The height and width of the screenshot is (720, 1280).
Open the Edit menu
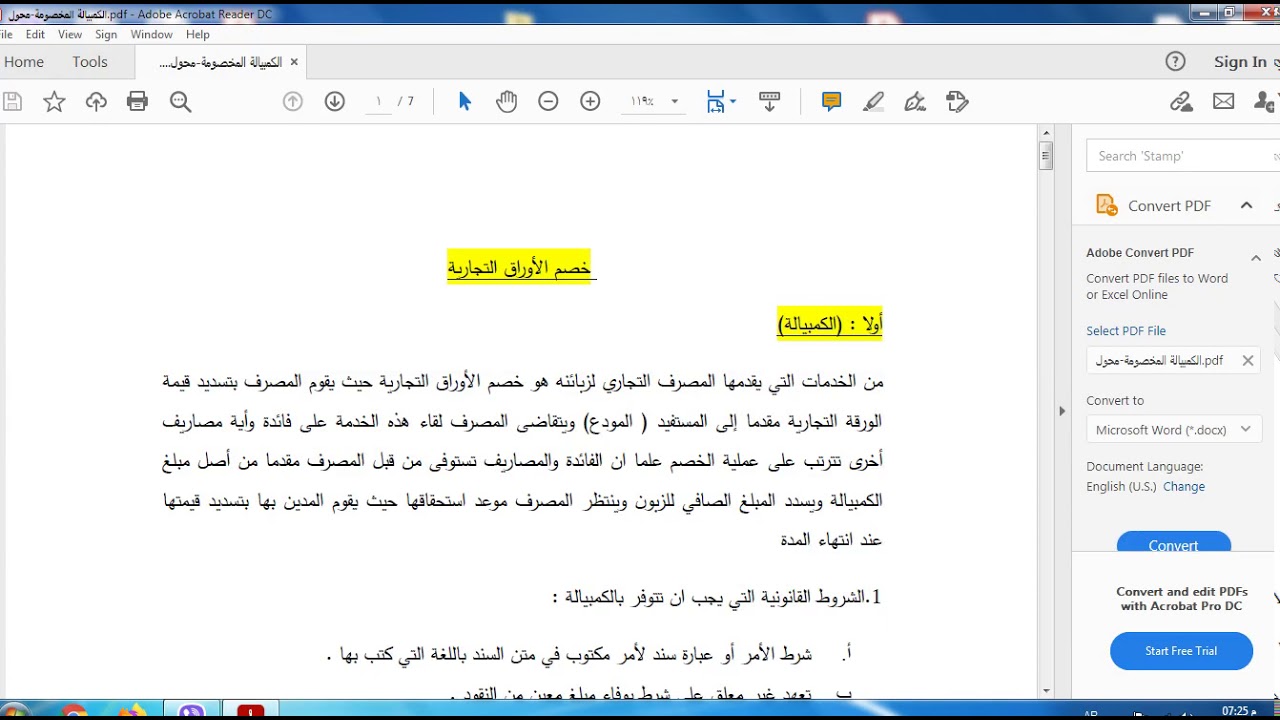35,34
